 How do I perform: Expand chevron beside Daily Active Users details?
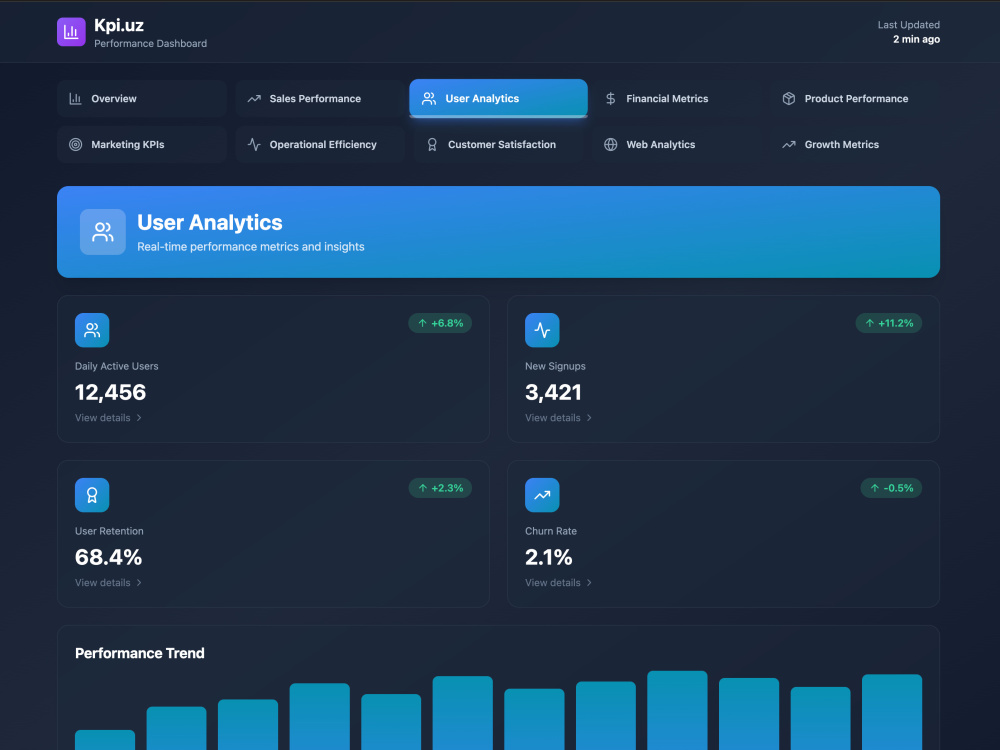139,418
